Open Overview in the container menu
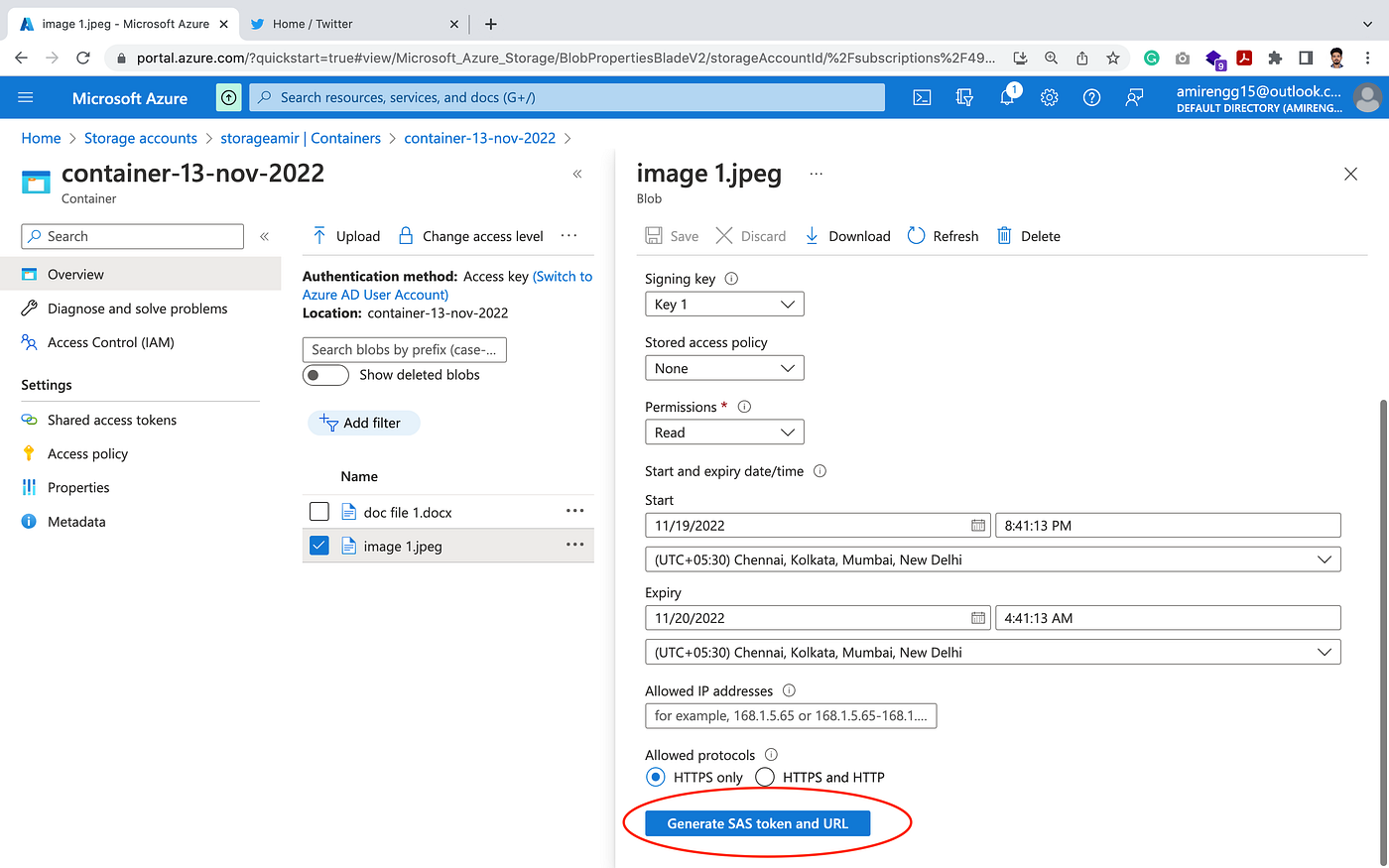Image resolution: width=1389 pixels, height=868 pixels. (x=141, y=275)
